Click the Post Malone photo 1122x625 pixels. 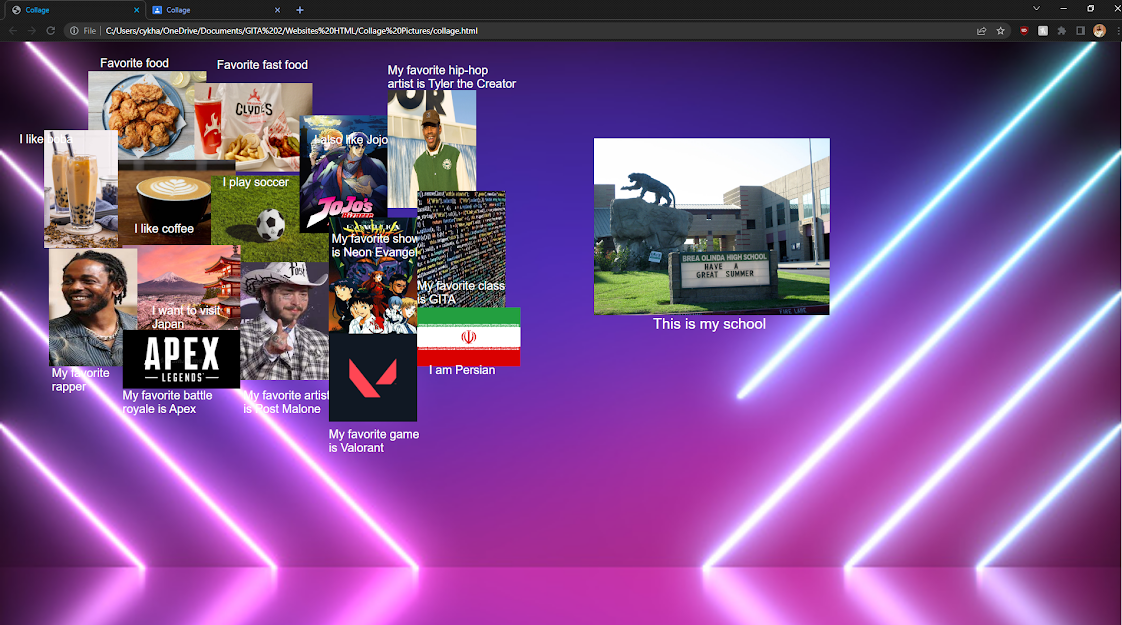(285, 321)
